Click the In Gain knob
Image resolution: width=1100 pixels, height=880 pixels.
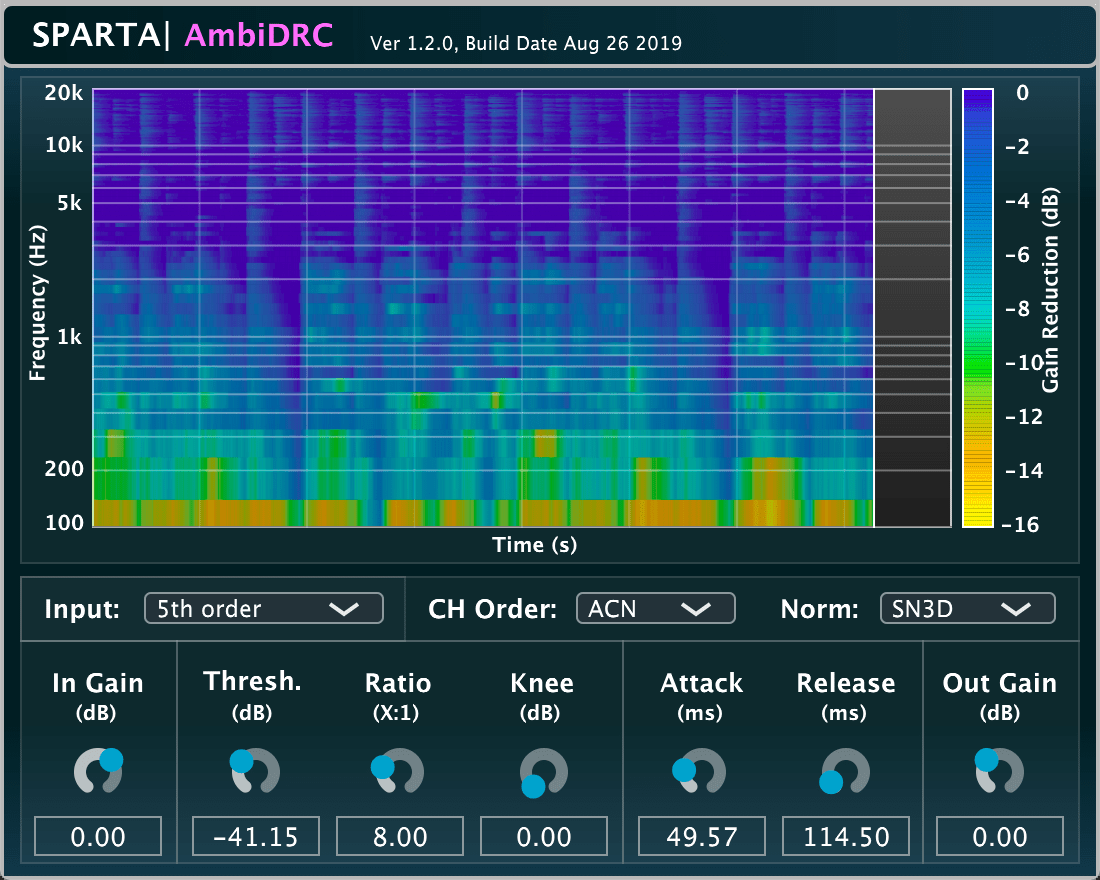98,771
